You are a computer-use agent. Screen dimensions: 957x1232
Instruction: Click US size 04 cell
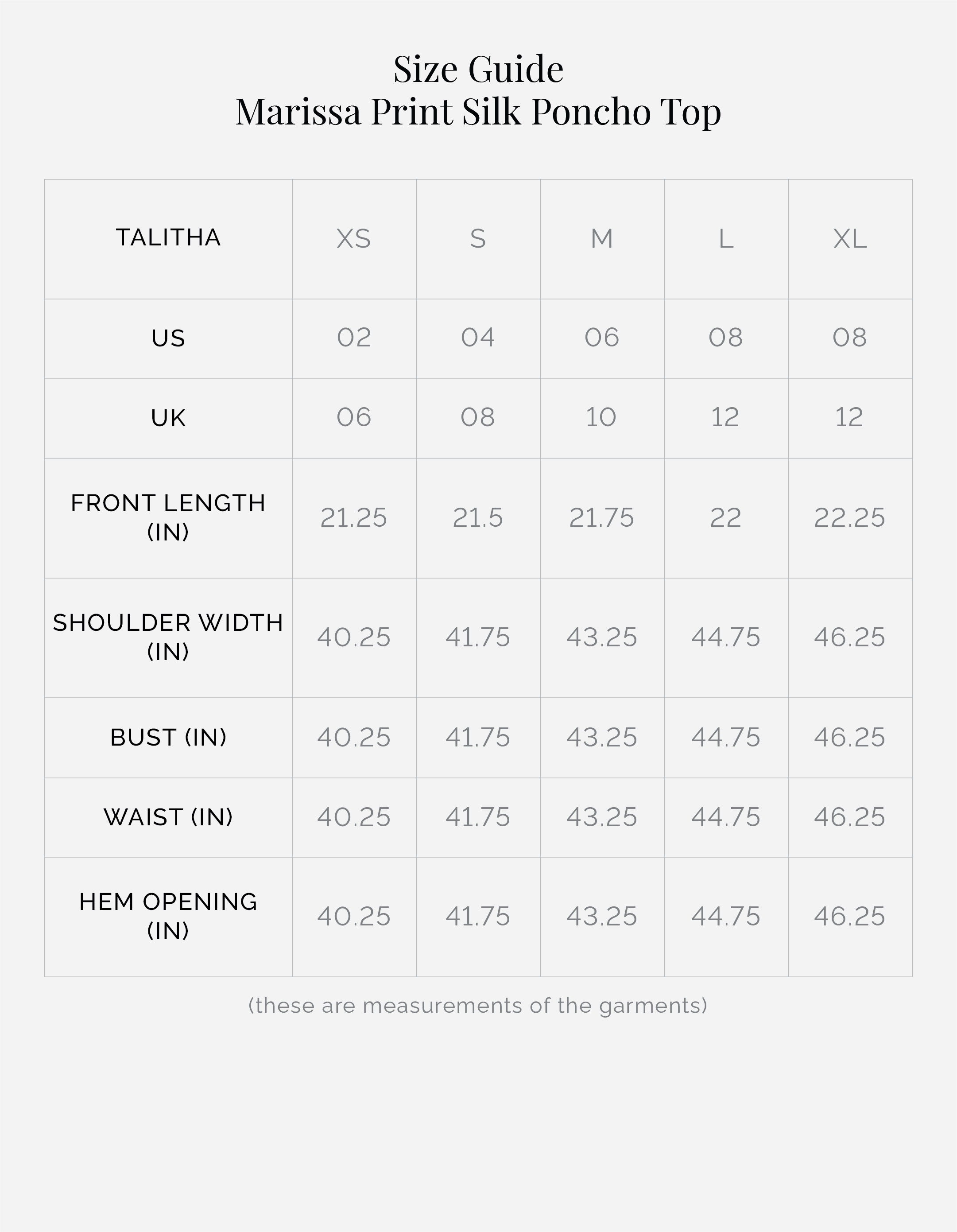(x=478, y=337)
